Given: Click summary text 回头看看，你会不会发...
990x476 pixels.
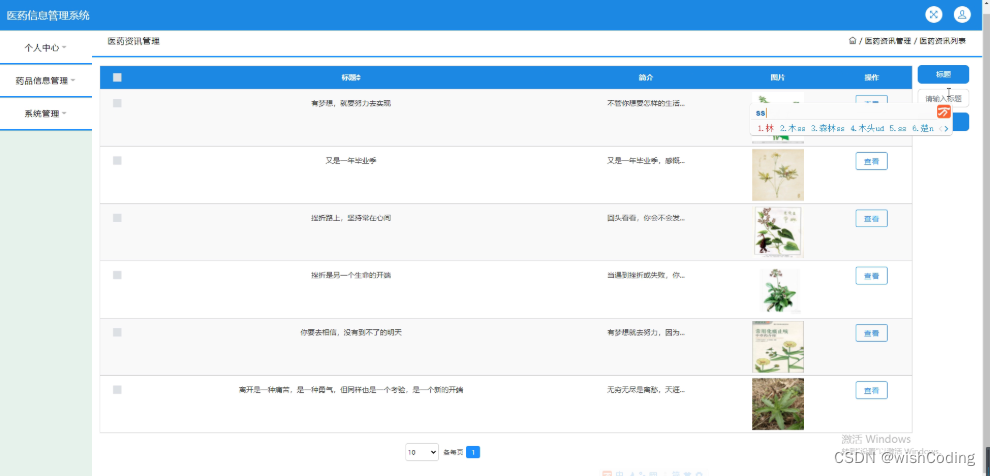Looking at the screenshot, I should pyautogui.click(x=645, y=218).
